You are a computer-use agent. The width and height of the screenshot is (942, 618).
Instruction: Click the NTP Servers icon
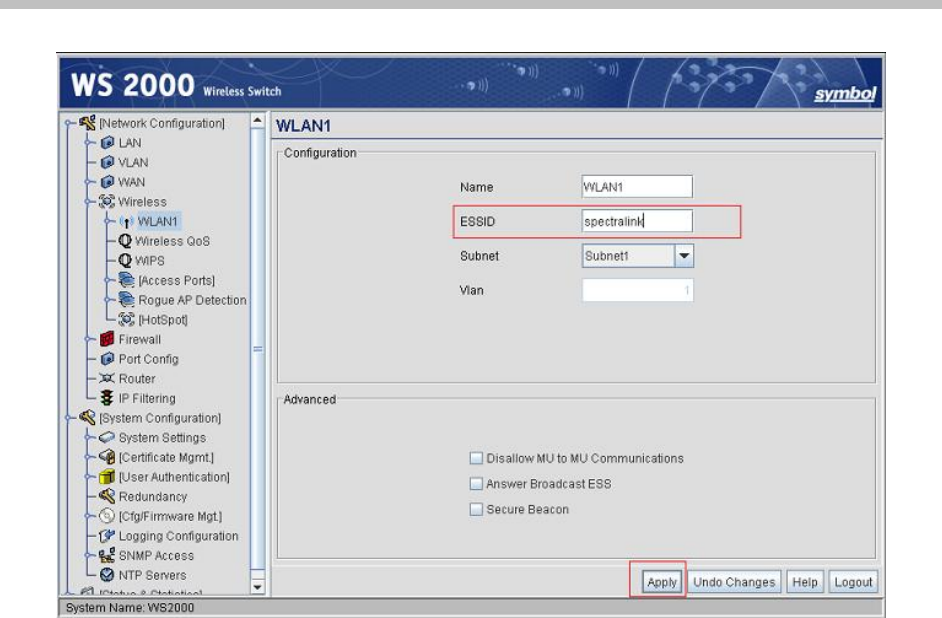107,575
